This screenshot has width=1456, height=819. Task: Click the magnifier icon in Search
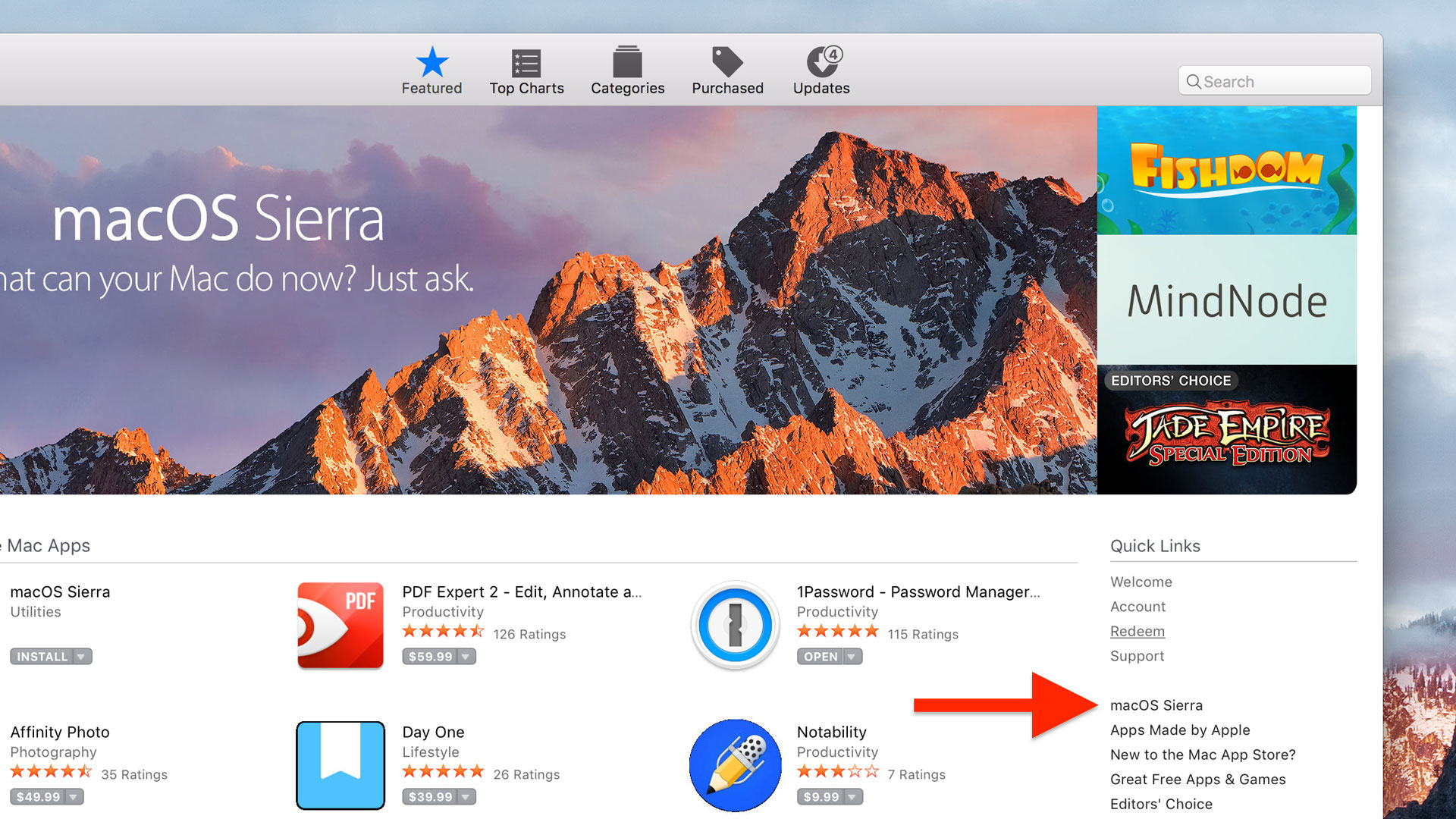tap(1193, 81)
